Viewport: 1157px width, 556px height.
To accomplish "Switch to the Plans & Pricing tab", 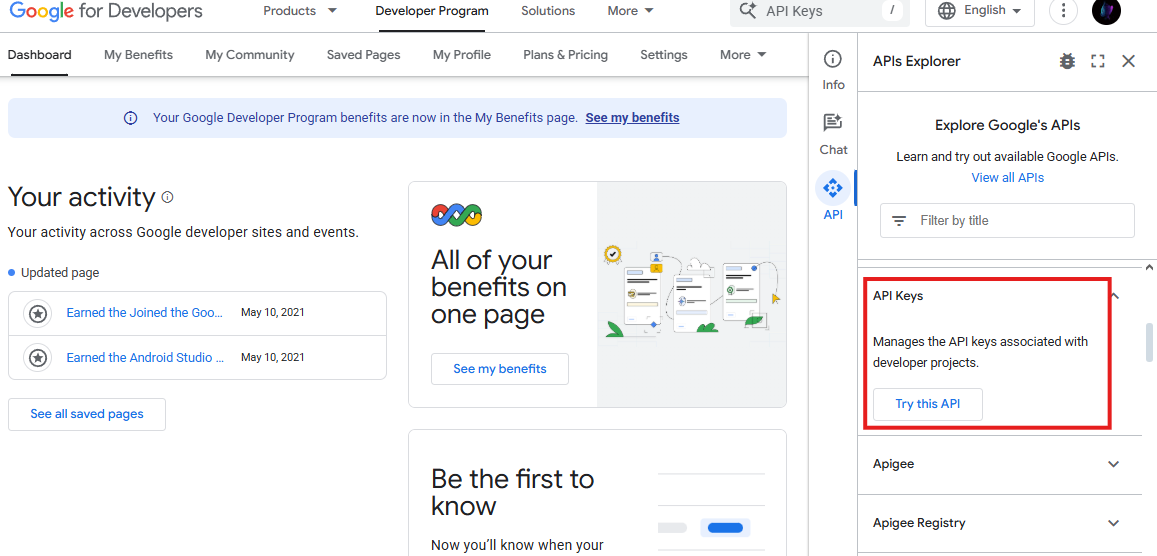I will coord(565,55).
